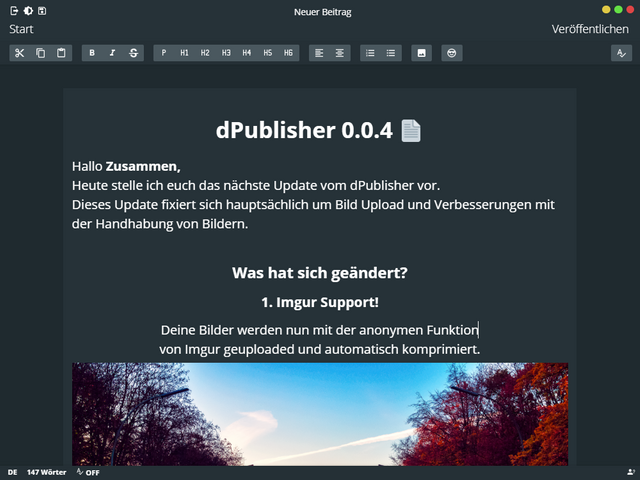
Task: Click the dPublisher 0.0.4 title heading
Action: pos(304,130)
